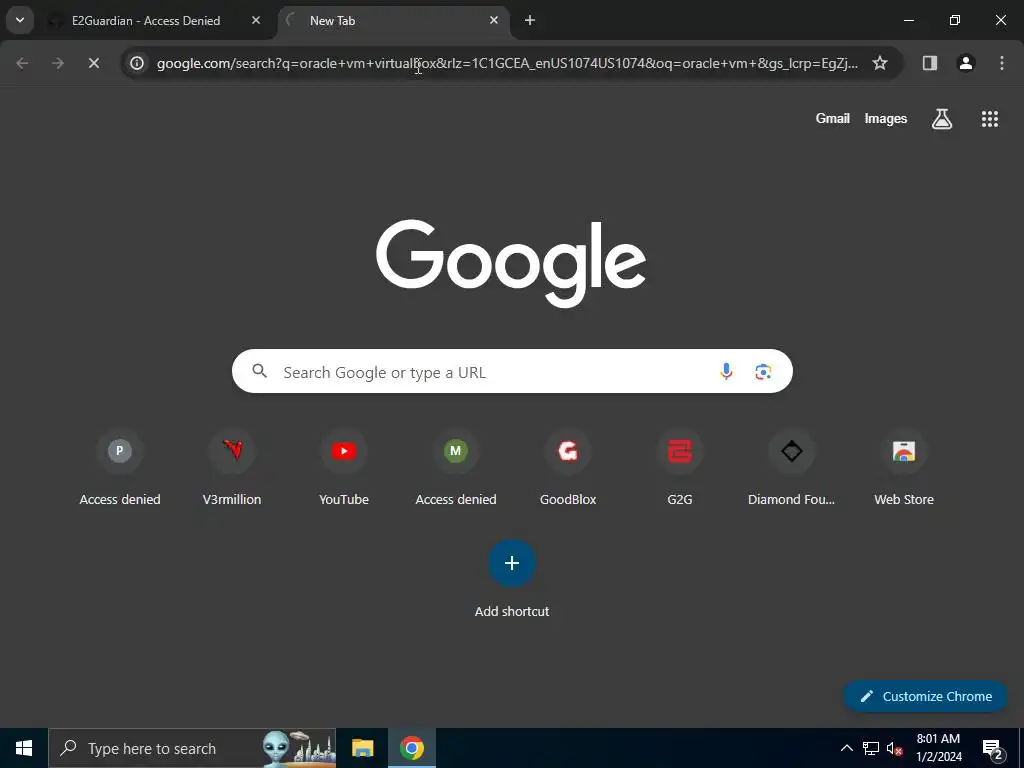
Task: Open the Google apps grid
Action: 990,119
